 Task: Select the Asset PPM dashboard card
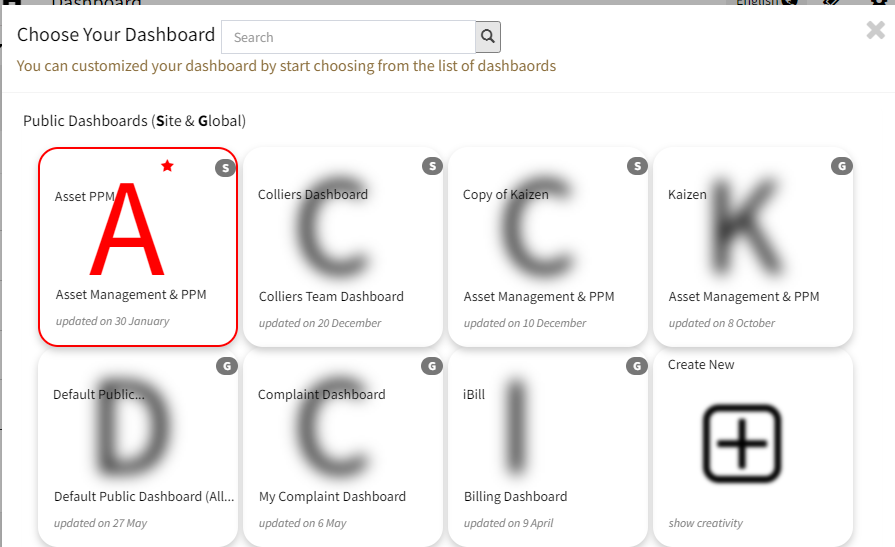pyautogui.click(x=137, y=246)
